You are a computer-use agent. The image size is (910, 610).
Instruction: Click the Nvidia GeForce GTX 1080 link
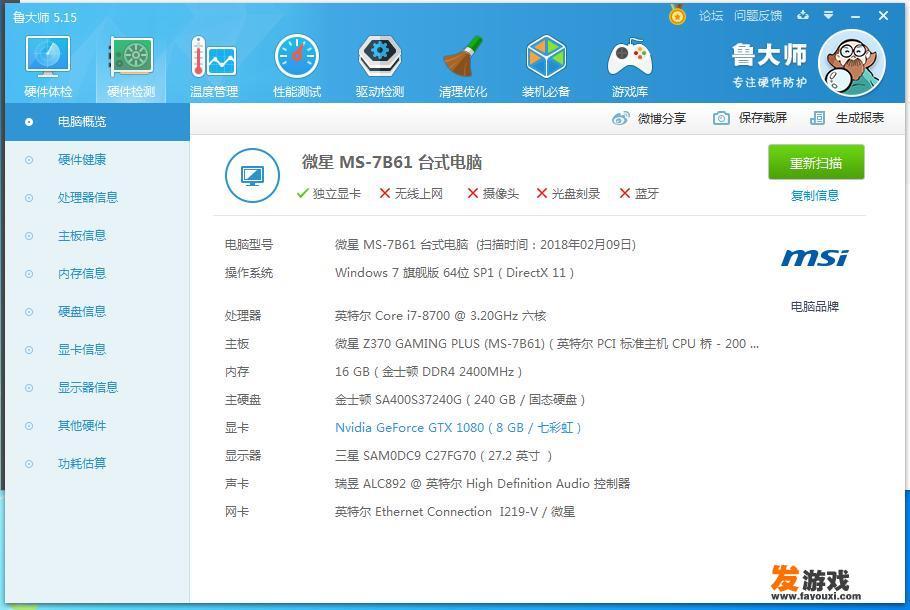point(458,428)
